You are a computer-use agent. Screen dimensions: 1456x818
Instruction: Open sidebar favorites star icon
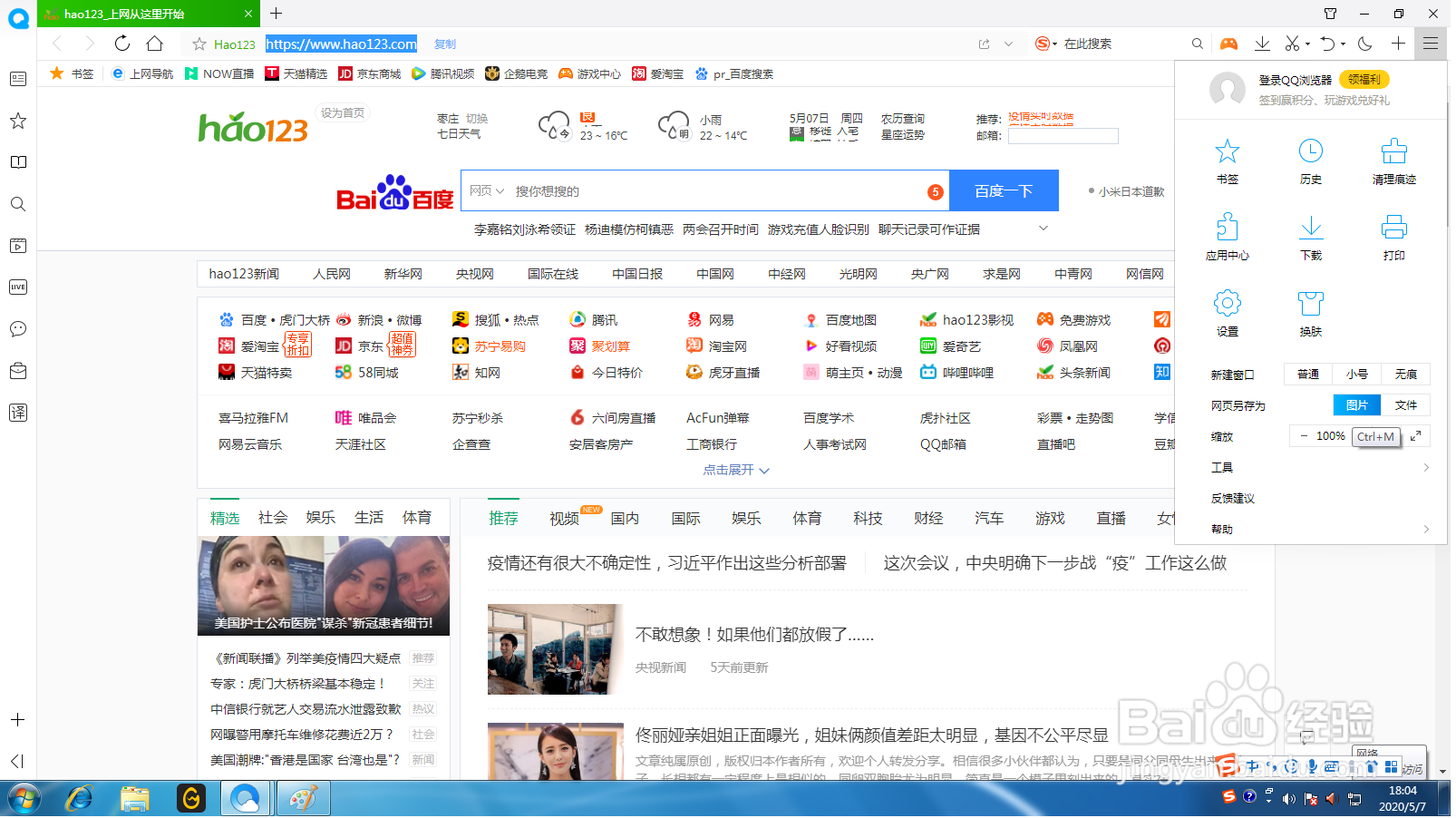click(18, 121)
